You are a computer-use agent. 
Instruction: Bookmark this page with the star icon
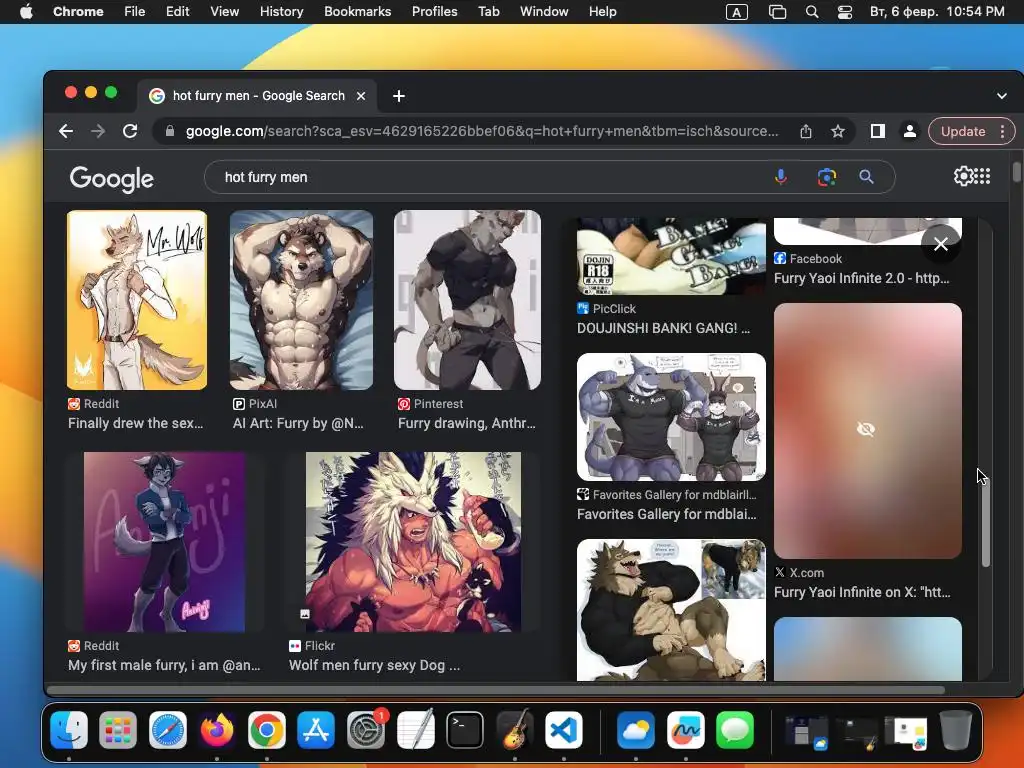tap(838, 131)
